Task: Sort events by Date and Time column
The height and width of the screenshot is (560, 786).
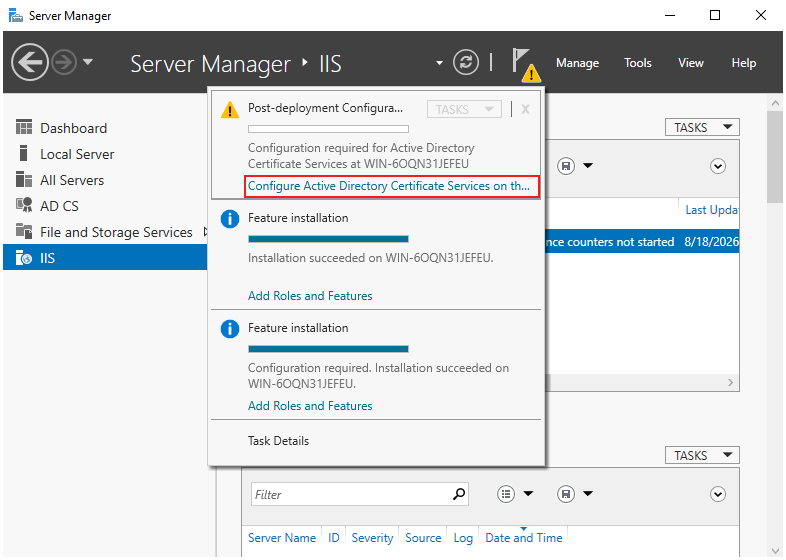Action: [x=524, y=538]
